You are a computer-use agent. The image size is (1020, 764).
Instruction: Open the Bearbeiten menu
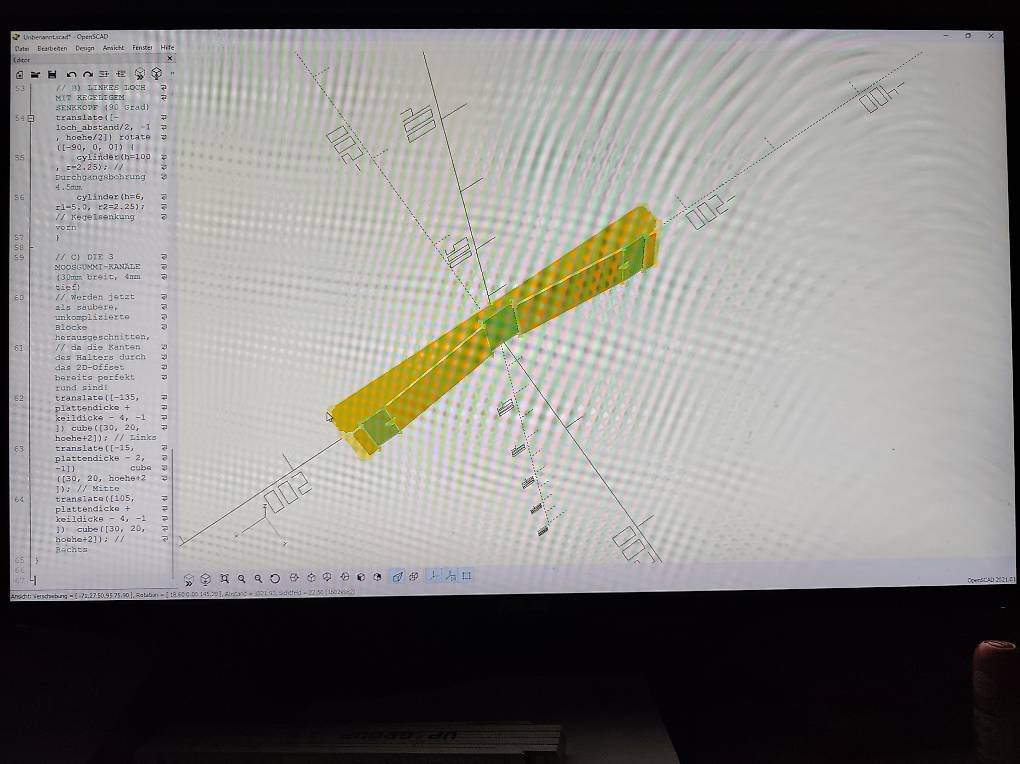(x=52, y=48)
